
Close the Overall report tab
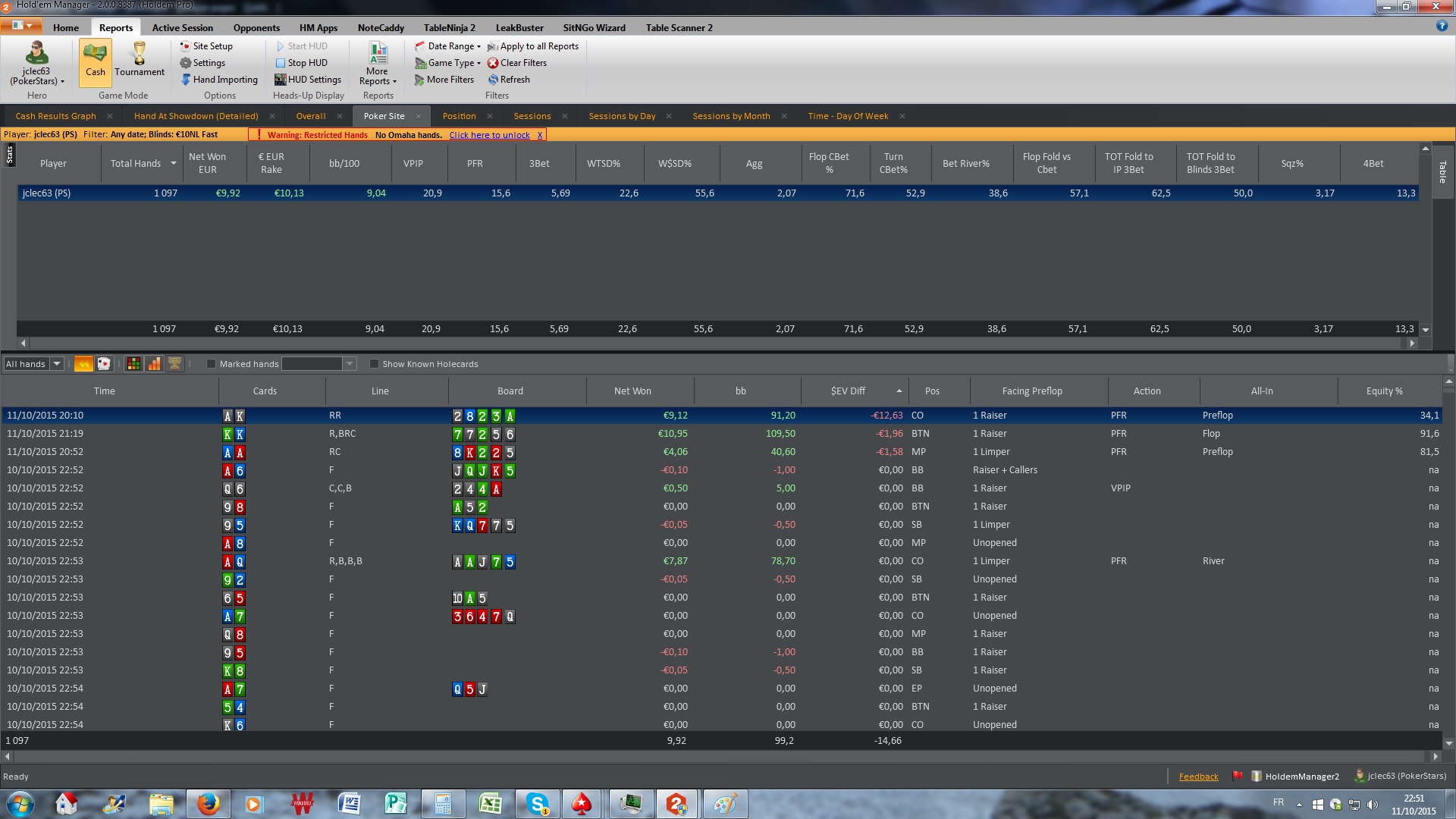coord(339,116)
